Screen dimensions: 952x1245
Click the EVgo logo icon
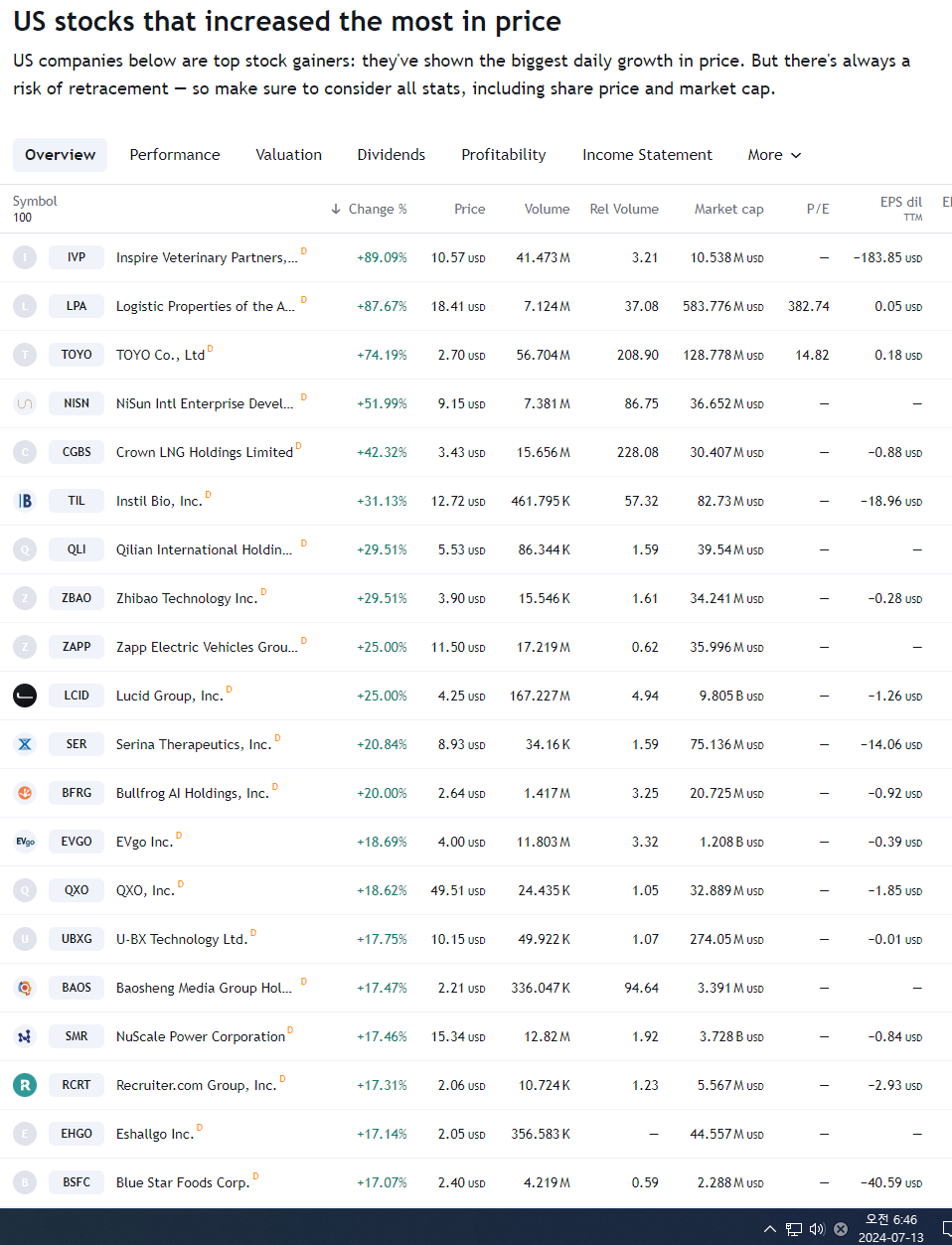(x=25, y=842)
